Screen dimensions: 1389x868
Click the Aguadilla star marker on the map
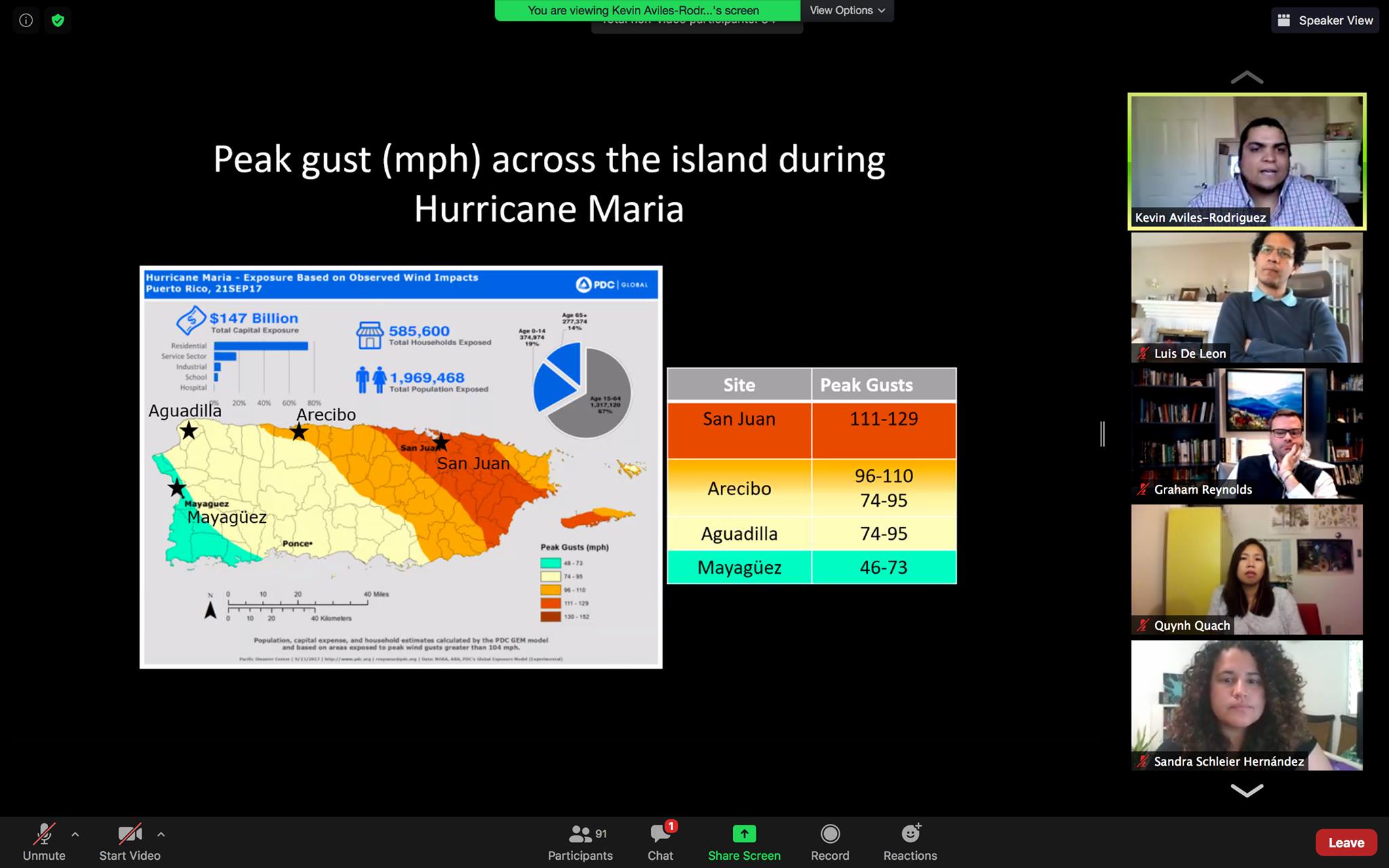click(189, 430)
